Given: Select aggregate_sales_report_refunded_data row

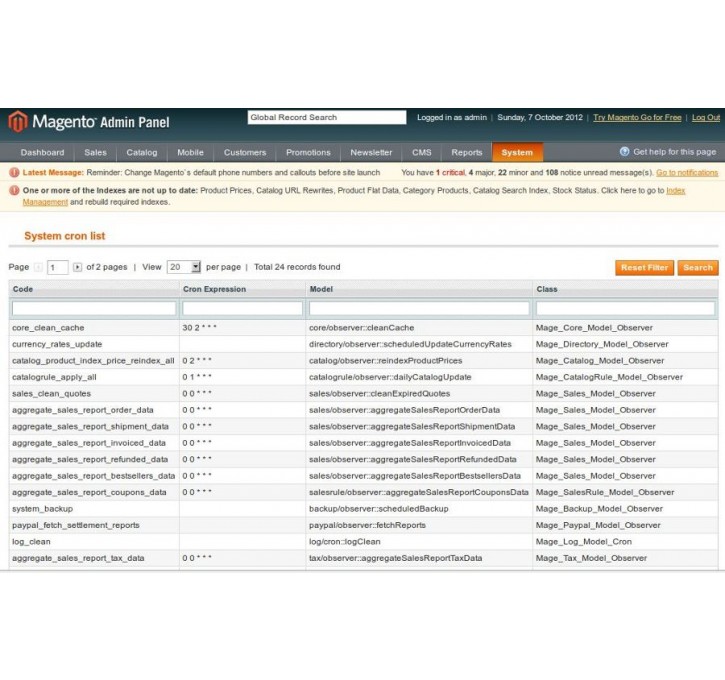Looking at the screenshot, I should point(363,459).
